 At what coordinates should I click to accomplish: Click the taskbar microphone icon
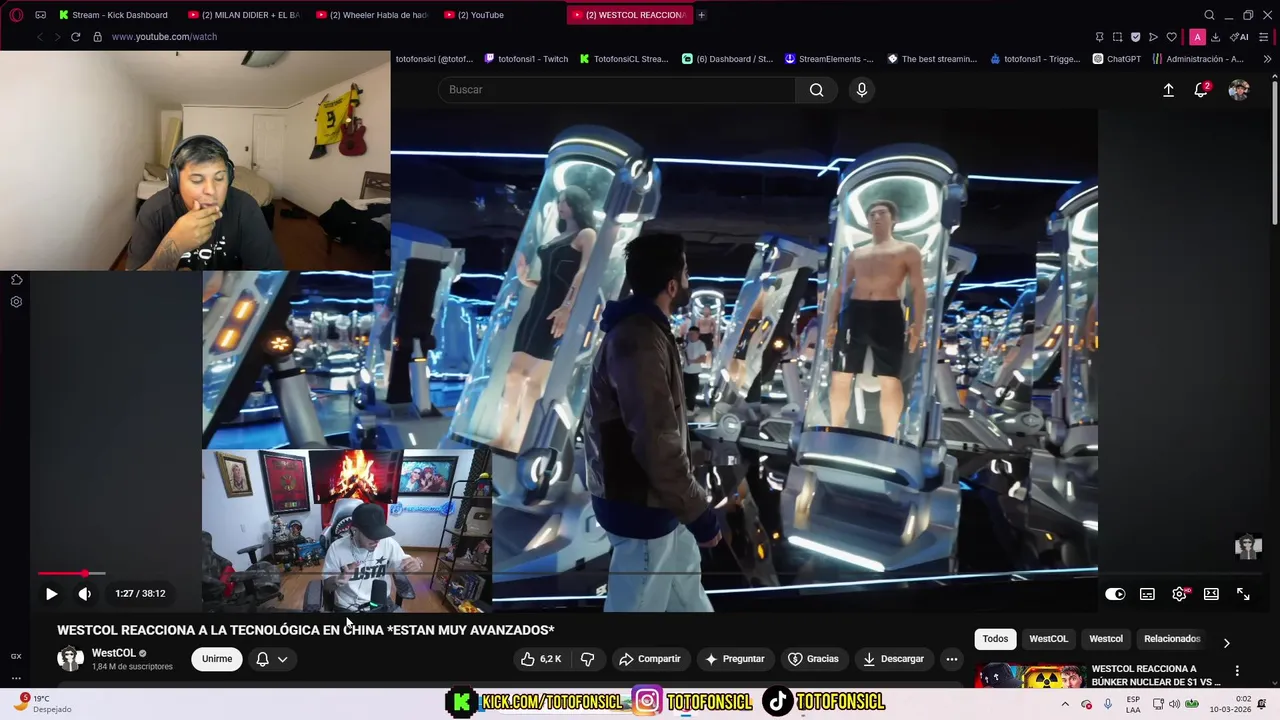pyautogui.click(x=1107, y=704)
